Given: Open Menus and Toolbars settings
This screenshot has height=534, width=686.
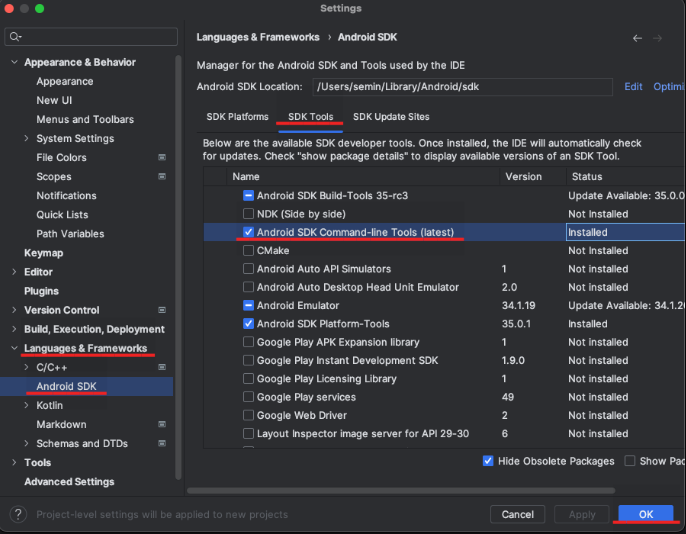Looking at the screenshot, I should (x=85, y=119).
